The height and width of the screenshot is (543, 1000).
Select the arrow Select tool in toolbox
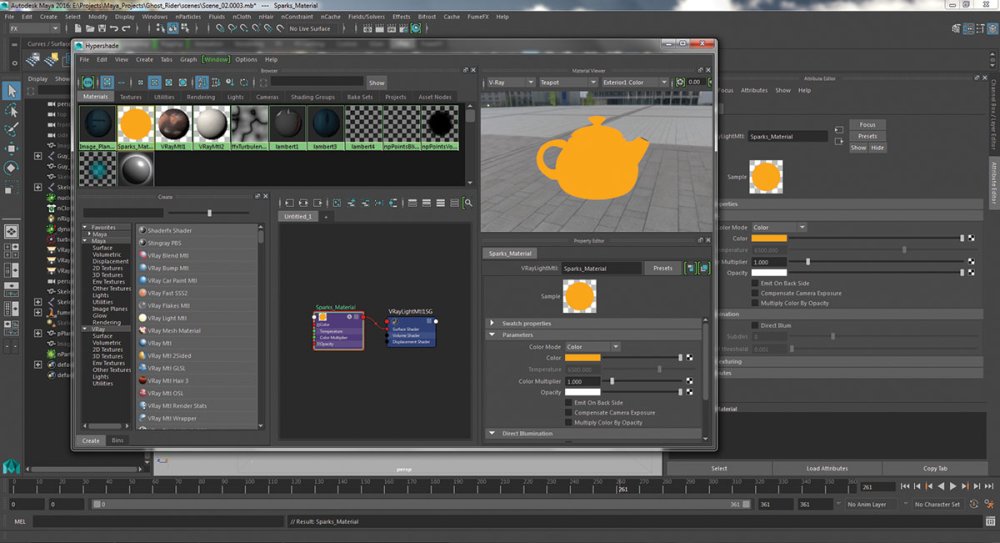pyautogui.click(x=11, y=91)
